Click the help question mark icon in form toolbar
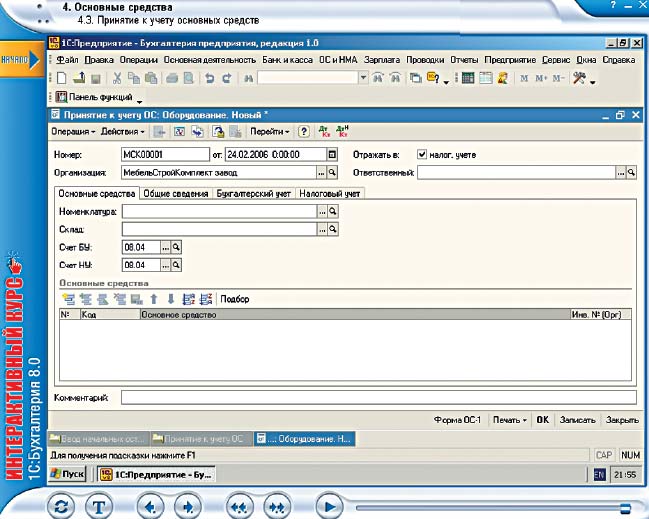This screenshot has height=519, width=649. (x=303, y=131)
